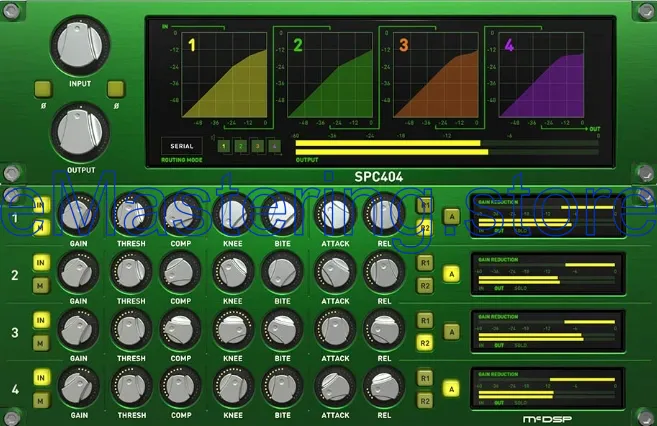Click band 1 THRESH knob

pyautogui.click(x=131, y=215)
